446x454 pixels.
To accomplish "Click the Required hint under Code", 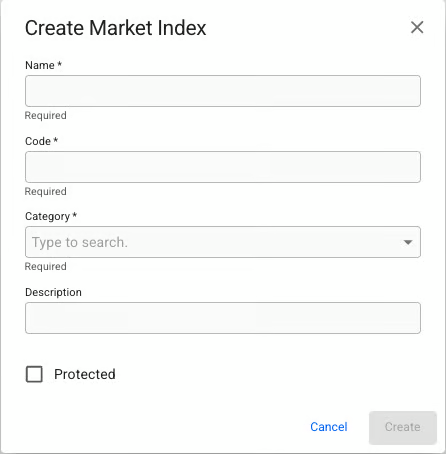I will [46, 191].
